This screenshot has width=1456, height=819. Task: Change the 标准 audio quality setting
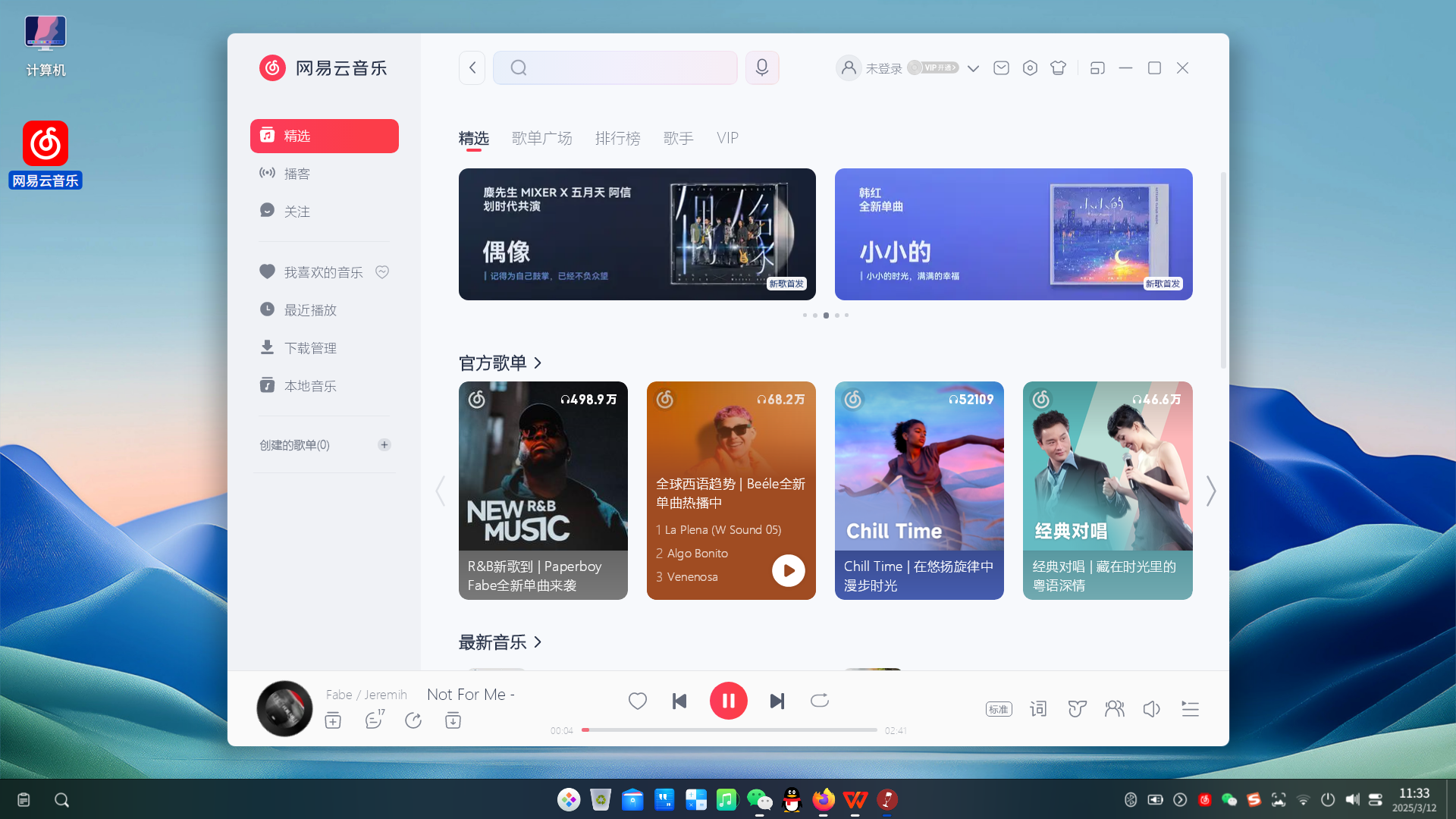click(999, 709)
